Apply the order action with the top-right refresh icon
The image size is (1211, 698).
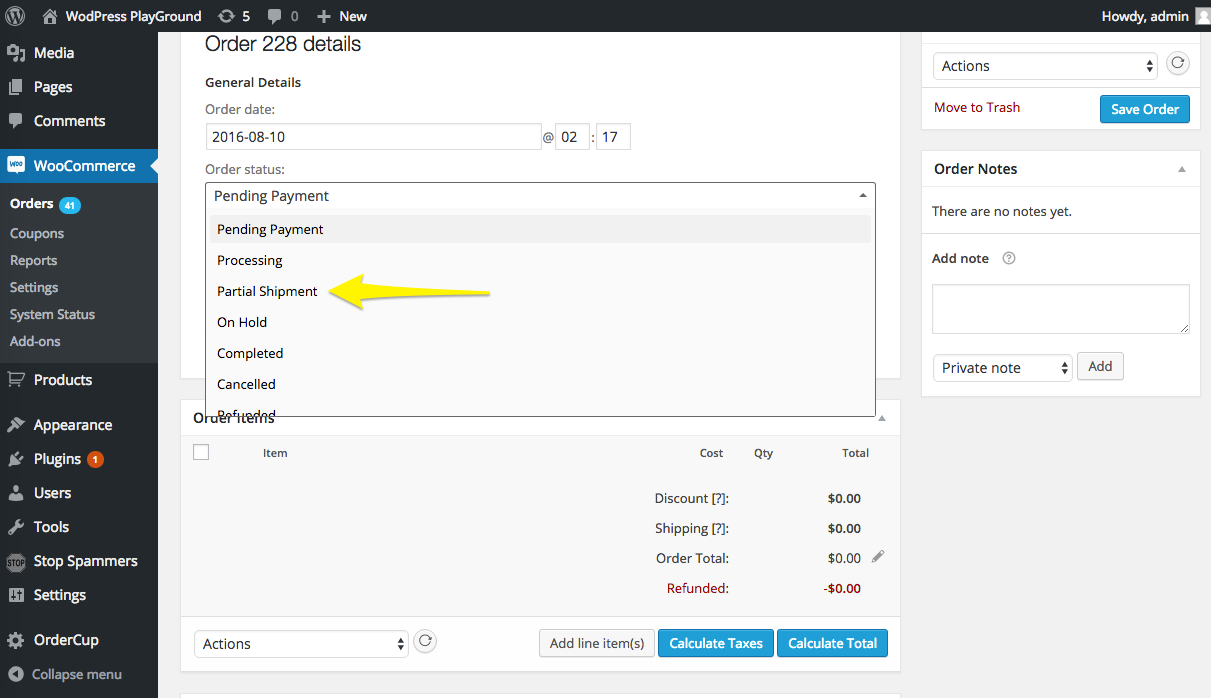pyautogui.click(x=1178, y=64)
